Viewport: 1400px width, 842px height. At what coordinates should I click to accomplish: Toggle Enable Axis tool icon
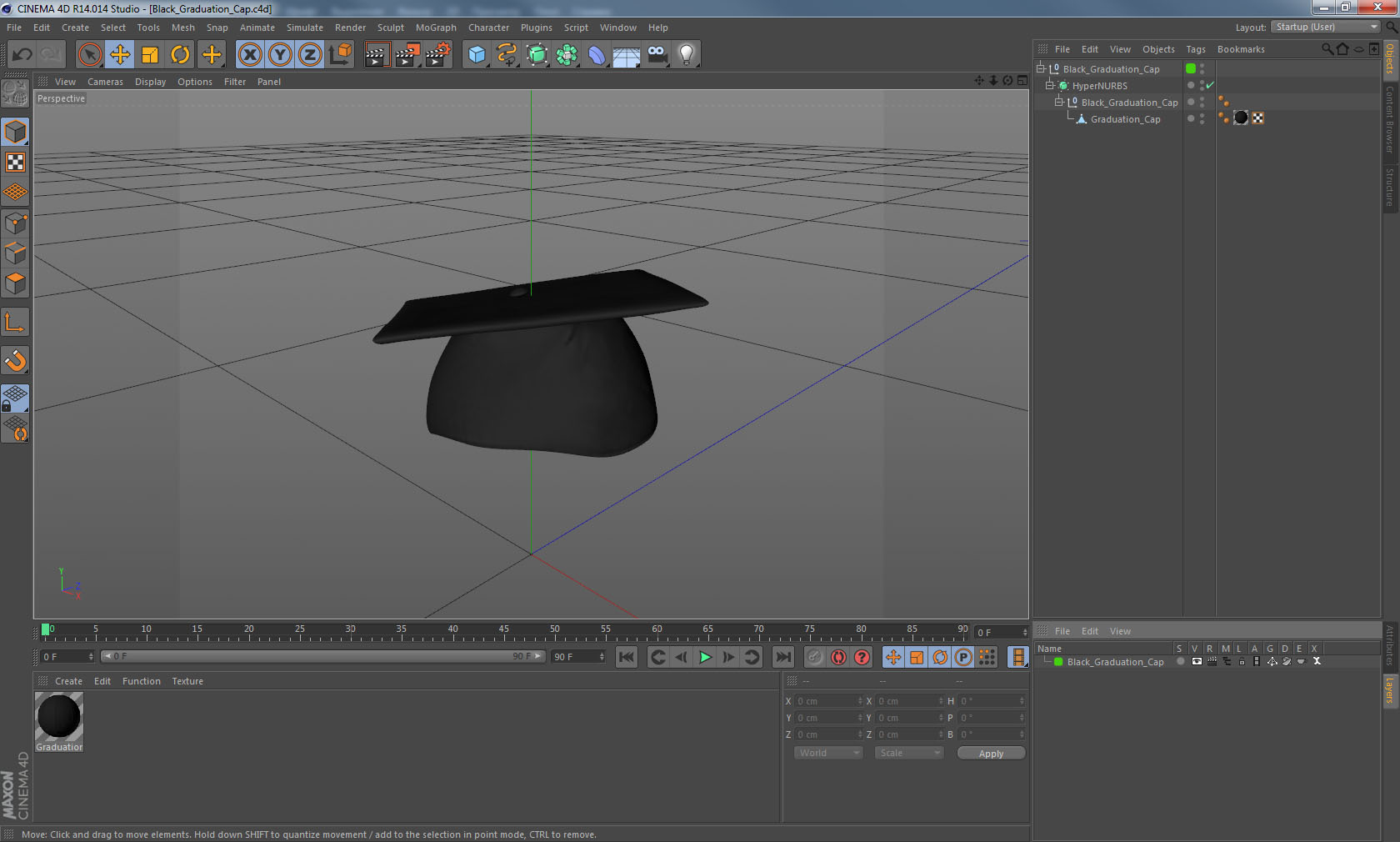click(15, 322)
